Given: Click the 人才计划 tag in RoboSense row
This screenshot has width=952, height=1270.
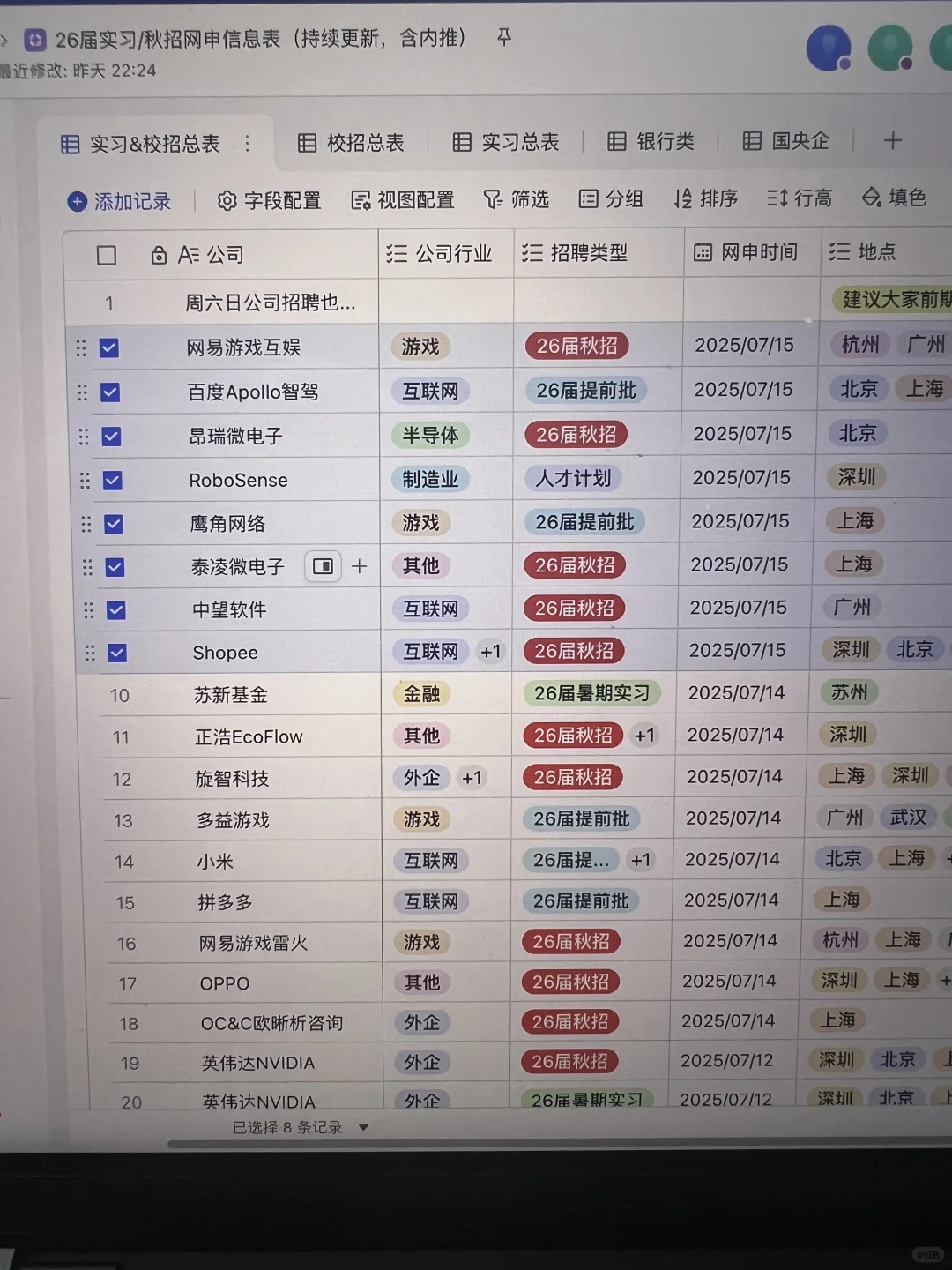Looking at the screenshot, I should pos(573,478).
